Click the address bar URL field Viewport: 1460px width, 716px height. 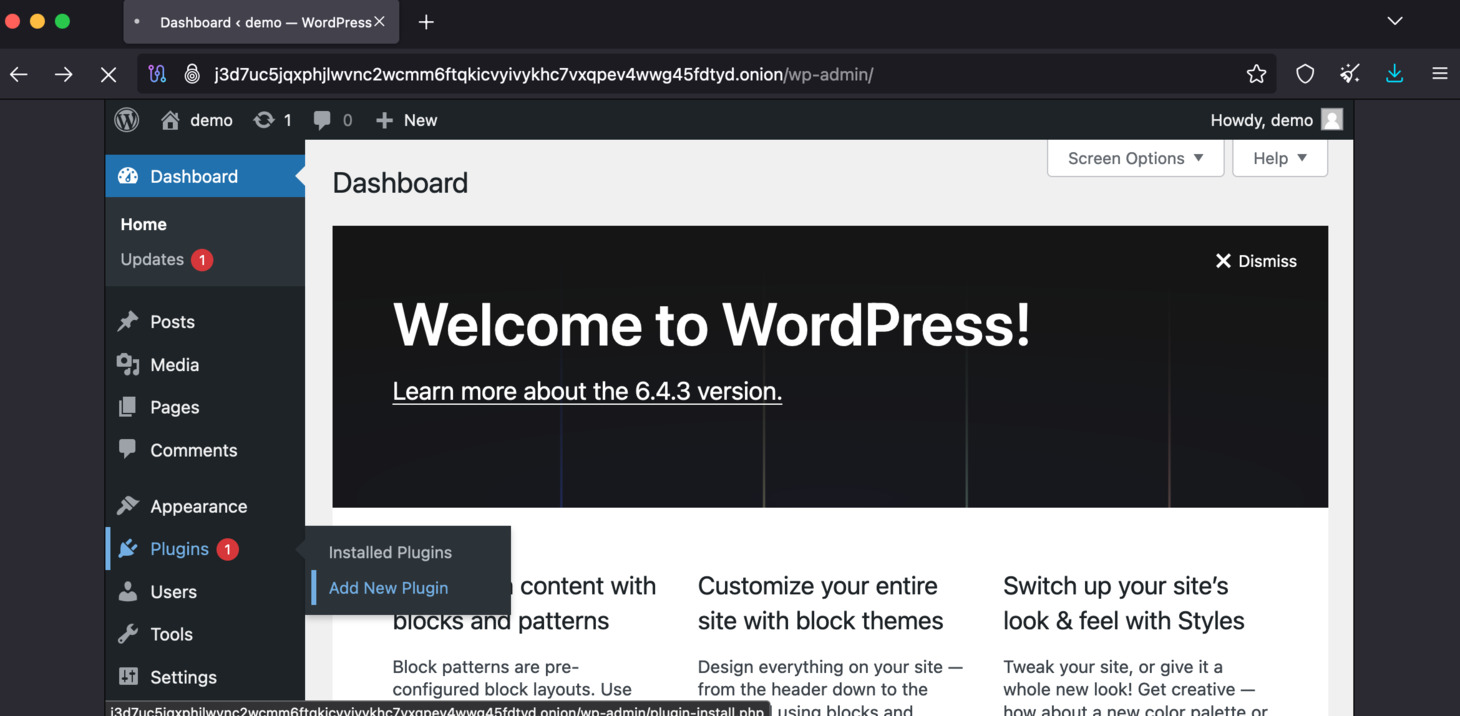click(x=705, y=74)
